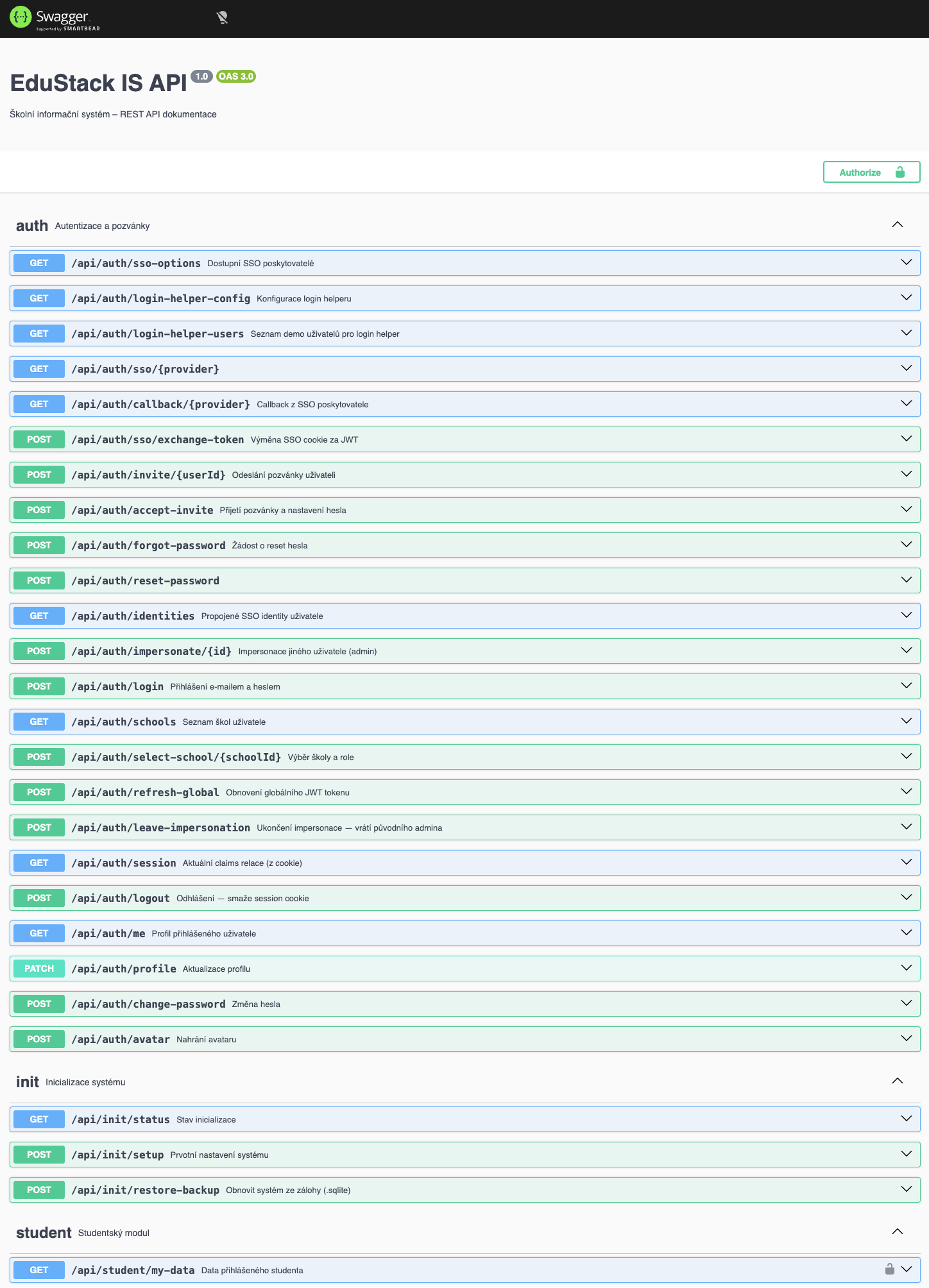
Task: Expand /api/auth/schools endpoint arrow
Action: point(907,721)
